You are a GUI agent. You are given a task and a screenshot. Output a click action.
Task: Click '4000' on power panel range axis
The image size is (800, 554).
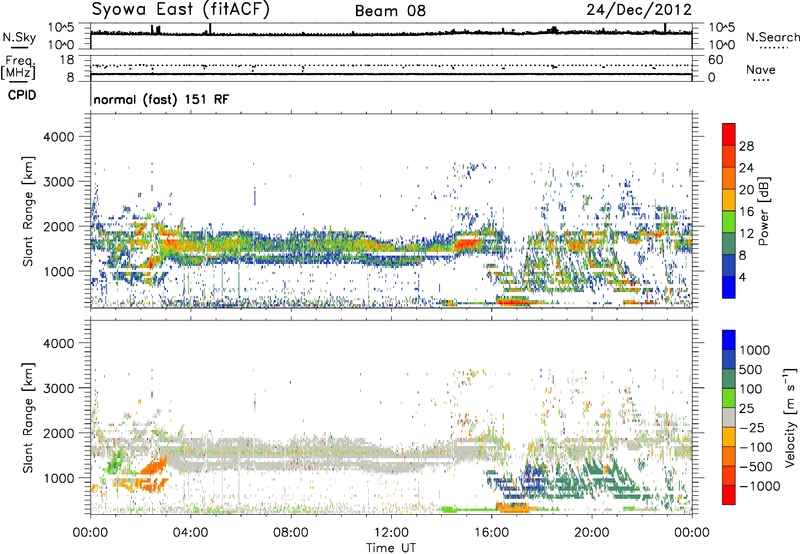(x=58, y=137)
